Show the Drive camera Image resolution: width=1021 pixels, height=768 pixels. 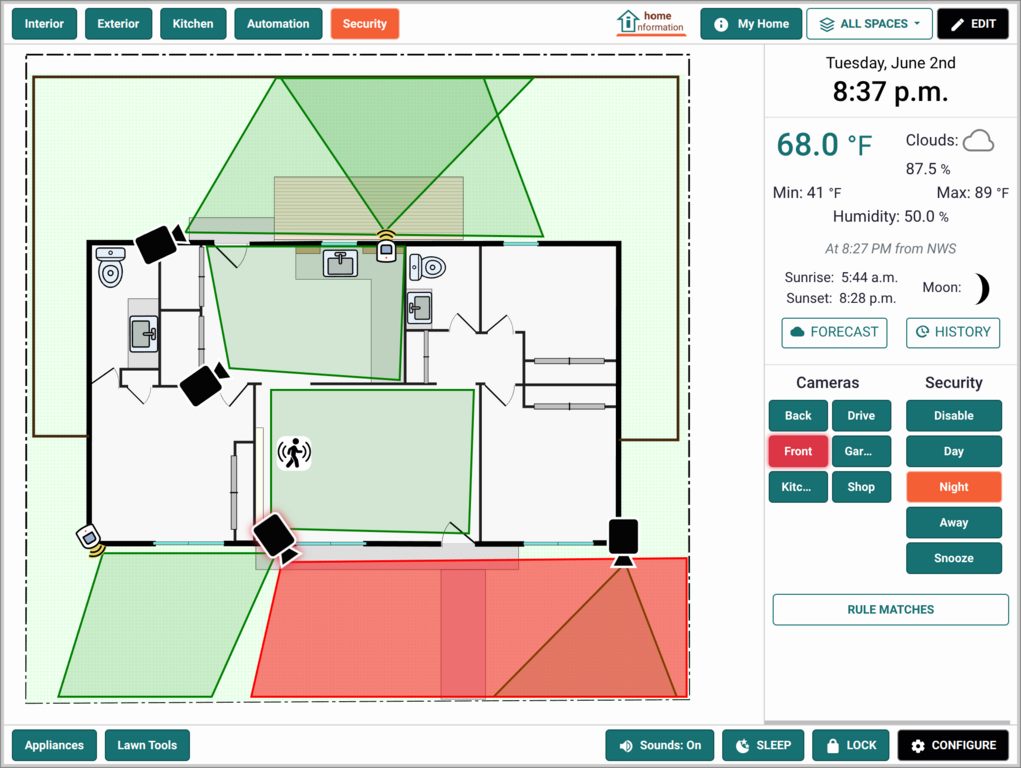tap(861, 416)
